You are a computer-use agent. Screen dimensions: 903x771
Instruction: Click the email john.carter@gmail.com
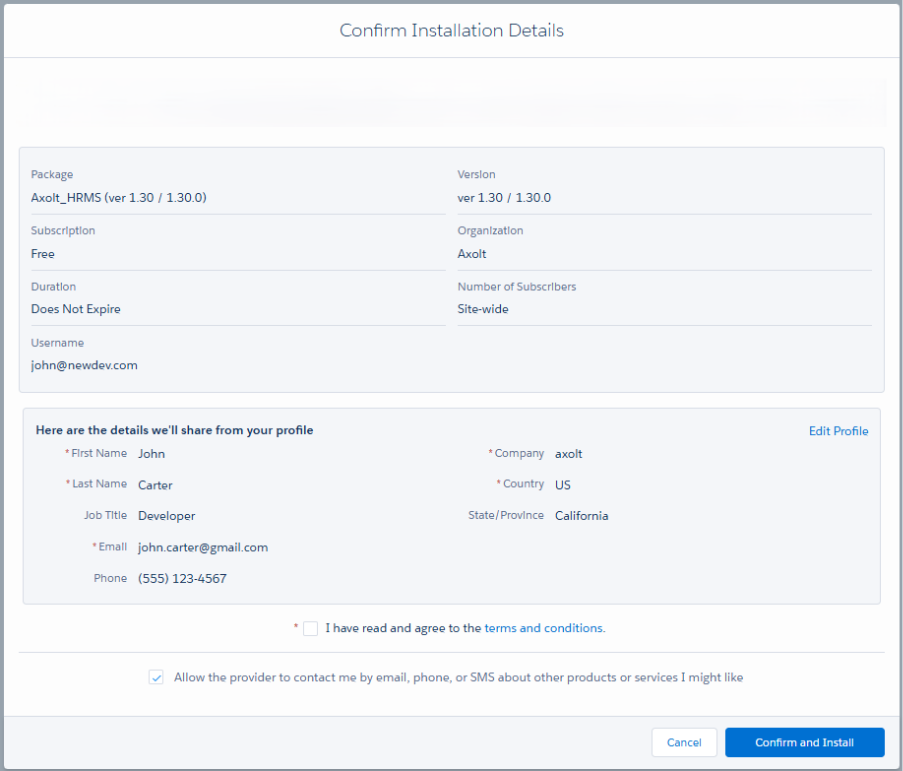click(203, 547)
